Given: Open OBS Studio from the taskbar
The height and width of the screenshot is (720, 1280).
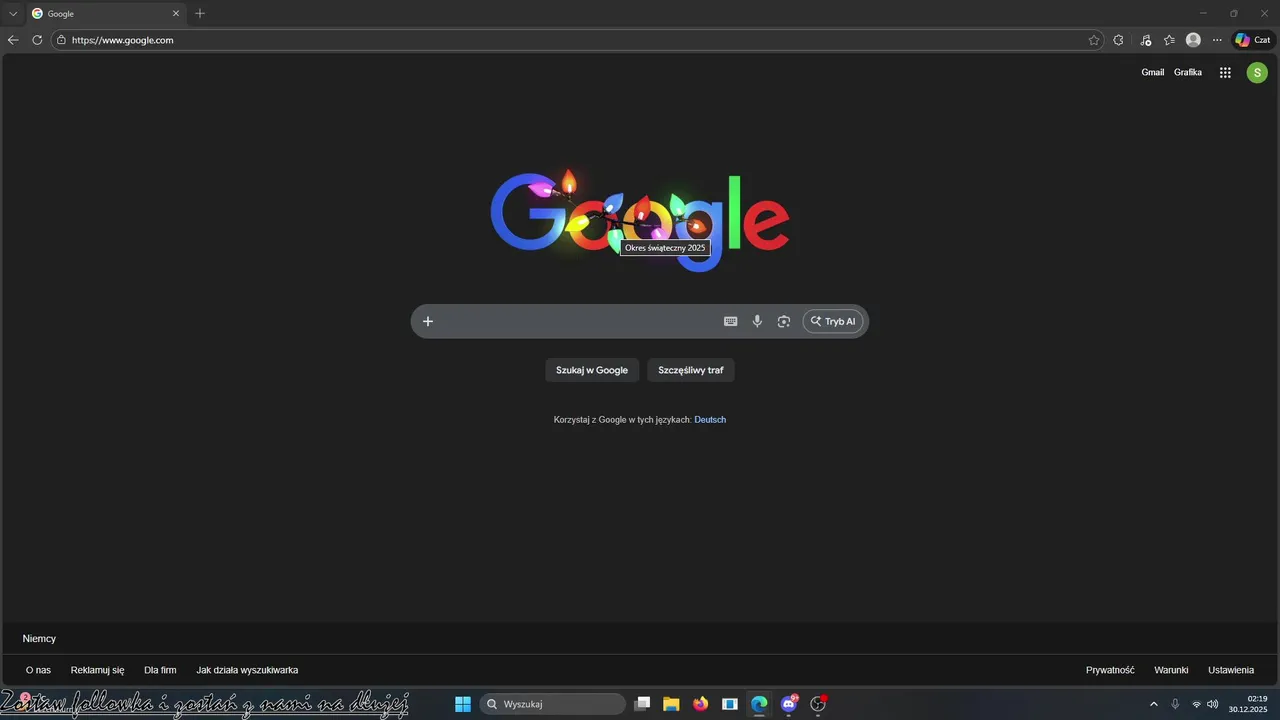Looking at the screenshot, I should (x=818, y=704).
